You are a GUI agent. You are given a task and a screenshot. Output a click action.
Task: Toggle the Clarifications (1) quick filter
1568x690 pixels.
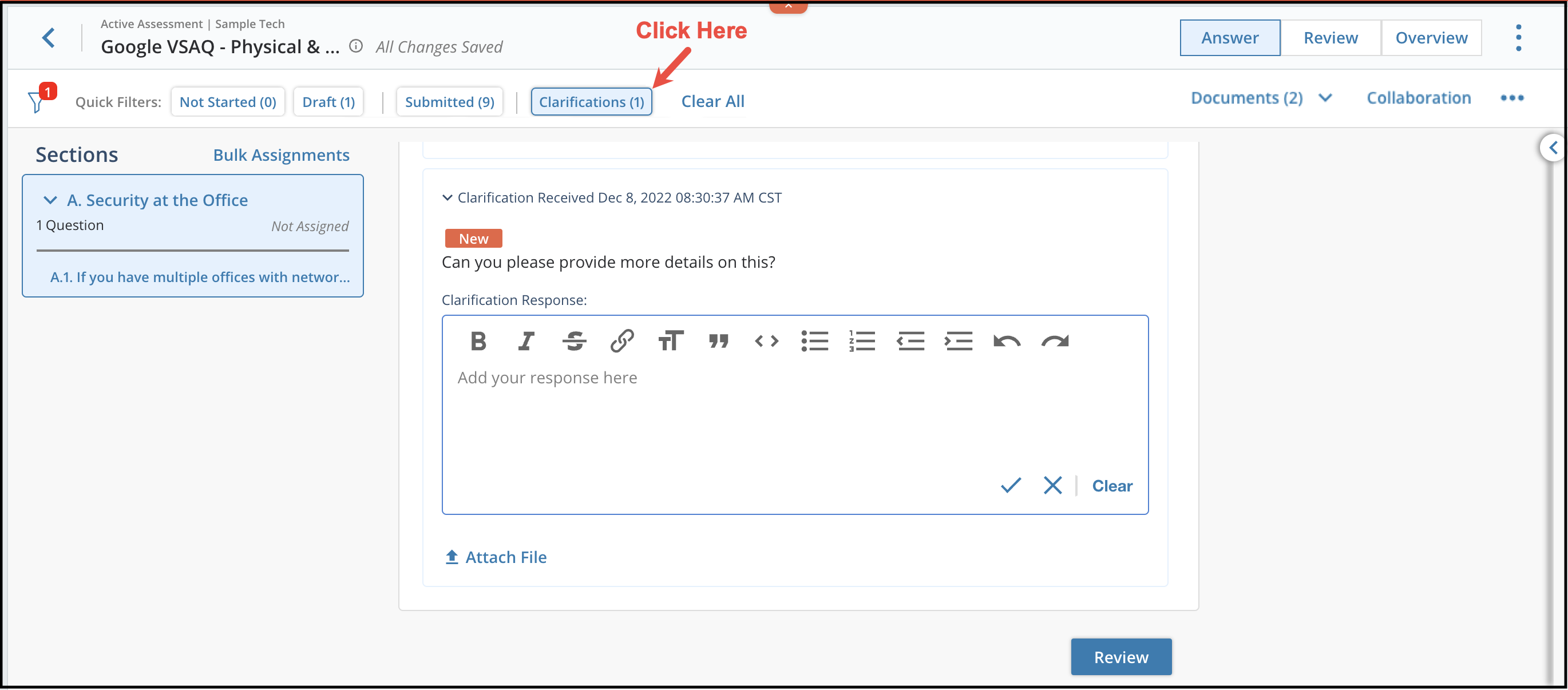pos(591,102)
